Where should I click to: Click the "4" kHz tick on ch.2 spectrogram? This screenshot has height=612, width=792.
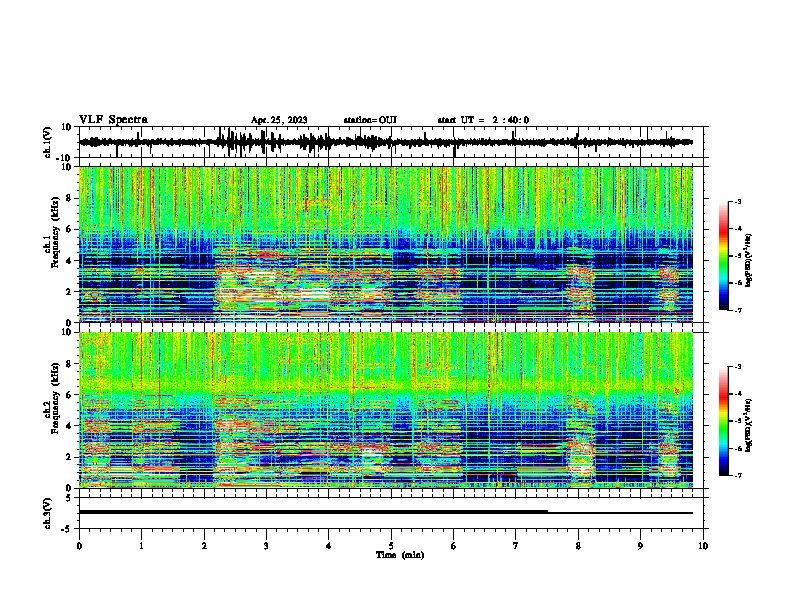coord(69,426)
